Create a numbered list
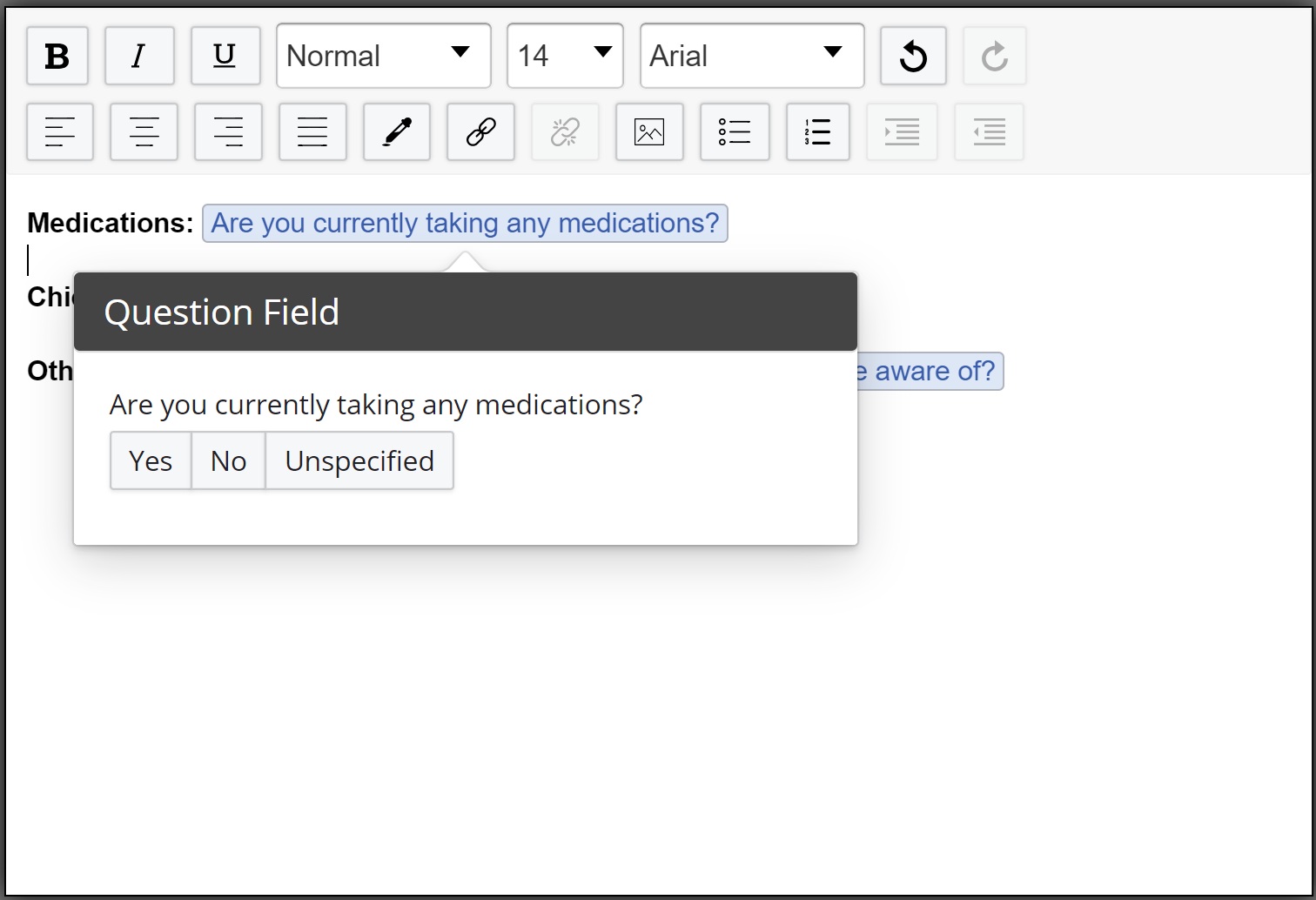The image size is (1316, 900). (817, 132)
